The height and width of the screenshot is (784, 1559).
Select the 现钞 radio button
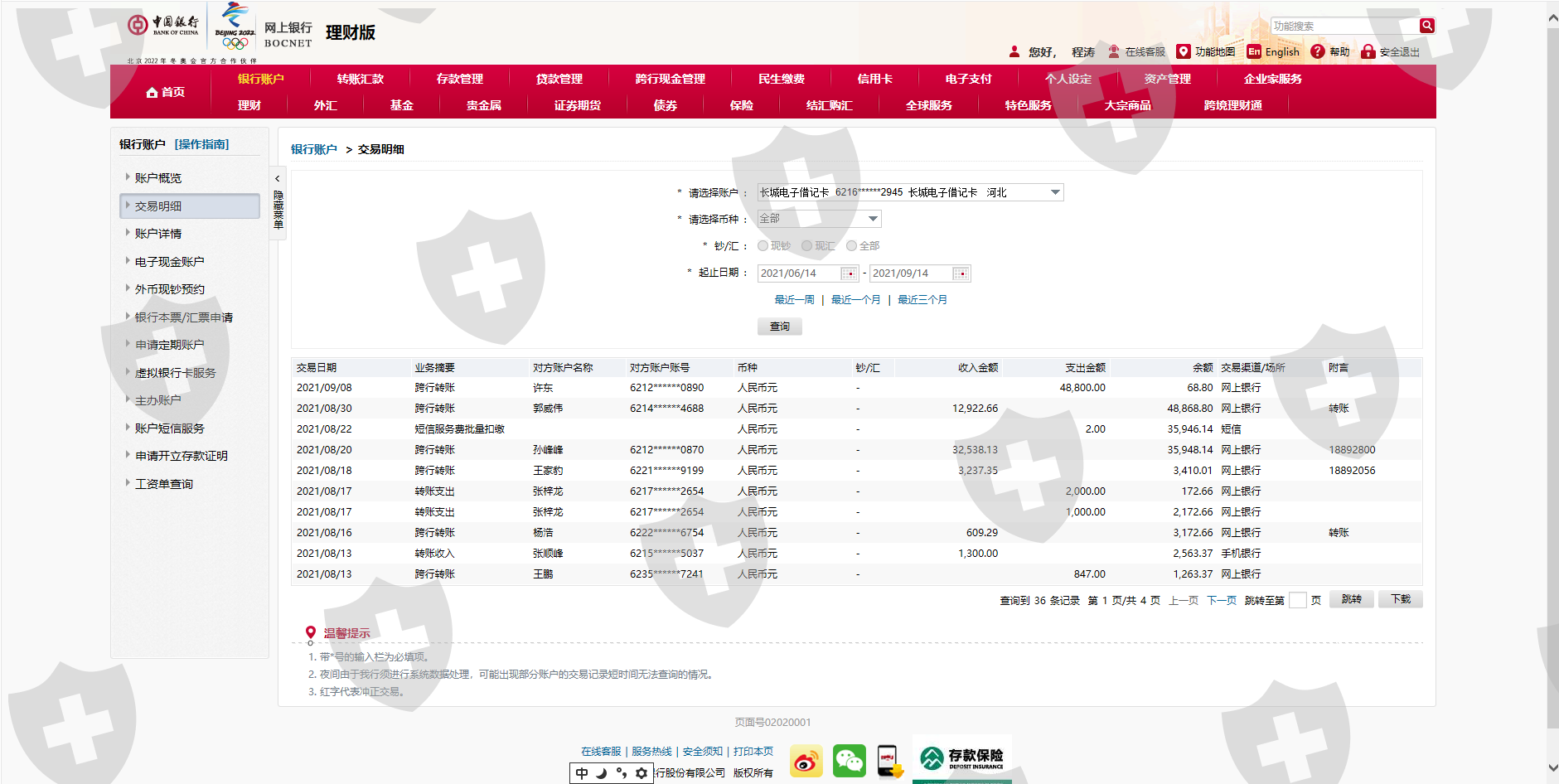click(x=763, y=246)
